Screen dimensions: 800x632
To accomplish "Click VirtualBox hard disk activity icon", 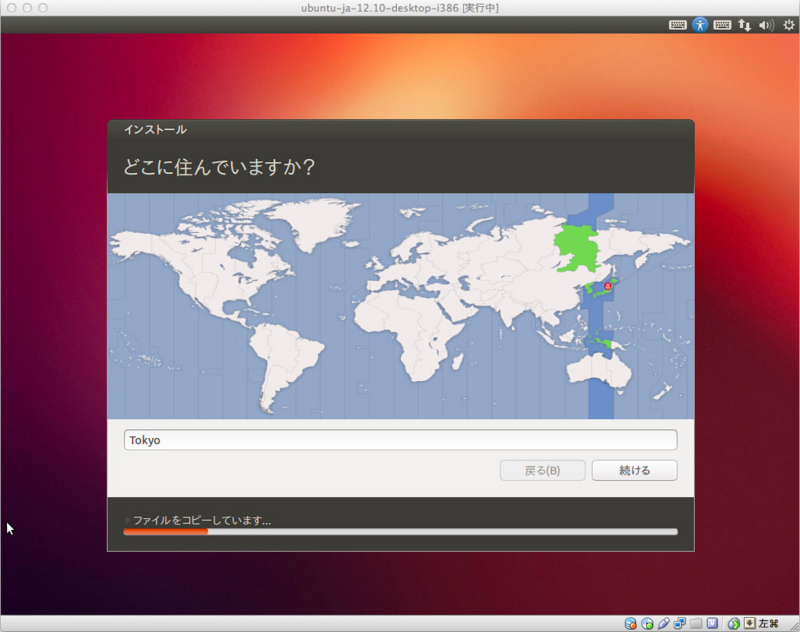I will click(631, 623).
